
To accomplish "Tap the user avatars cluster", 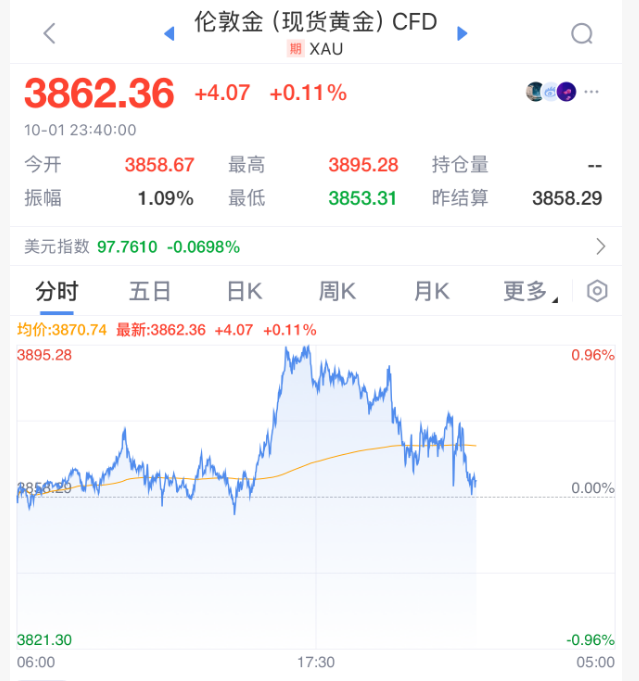I will (x=551, y=92).
